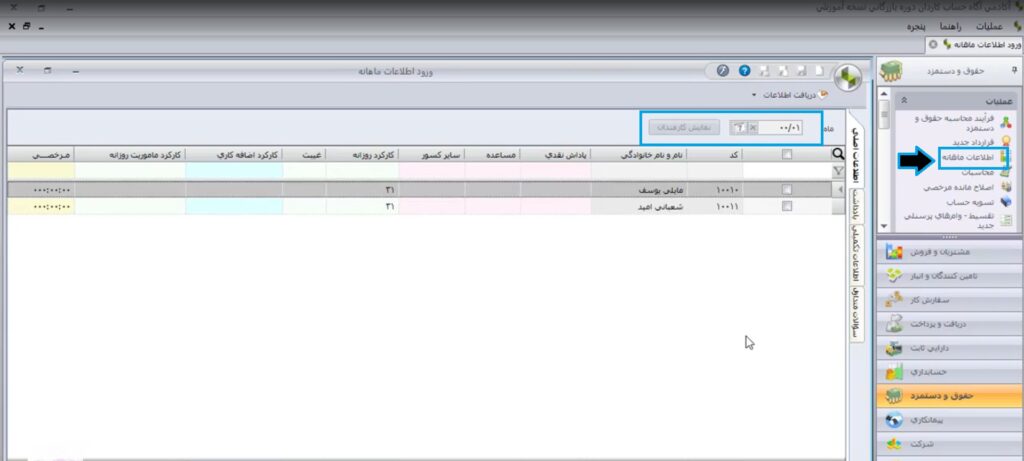The image size is (1024, 461).
Task: Sort by سایر کسور column header
Action: click(431, 154)
